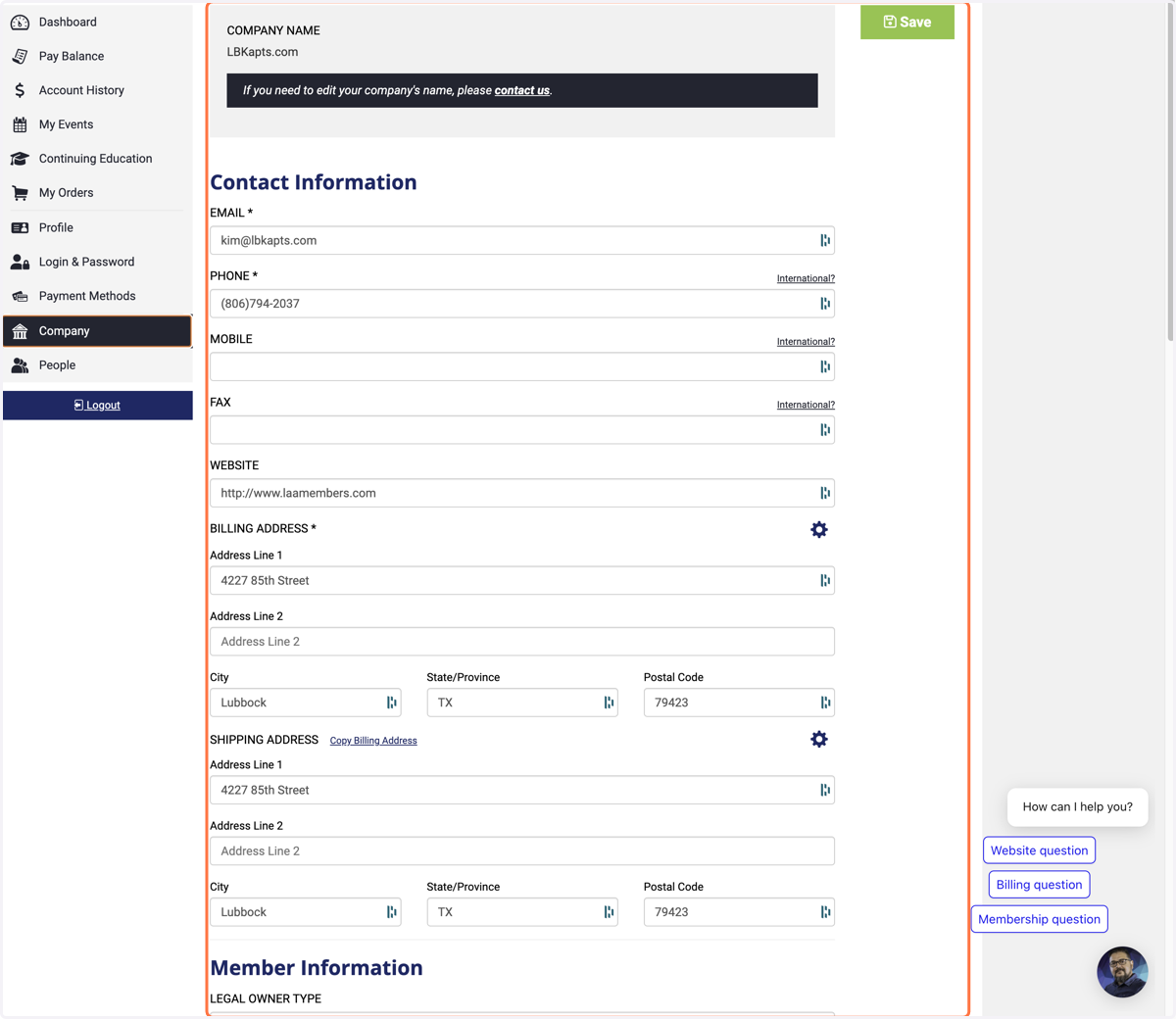The height and width of the screenshot is (1019, 1176).
Task: Log out of the account
Action: pos(97,406)
